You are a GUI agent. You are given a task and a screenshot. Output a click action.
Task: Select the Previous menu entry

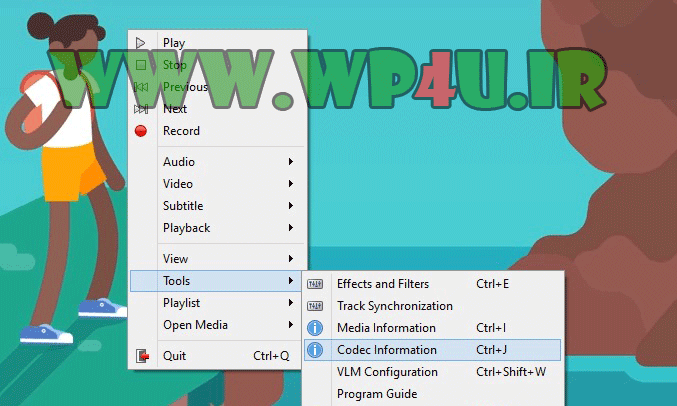click(217, 87)
